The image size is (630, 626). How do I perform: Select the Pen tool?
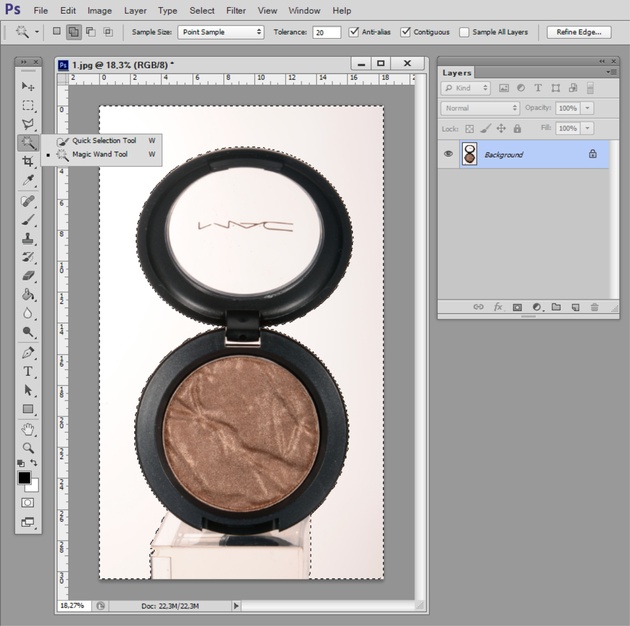[28, 353]
